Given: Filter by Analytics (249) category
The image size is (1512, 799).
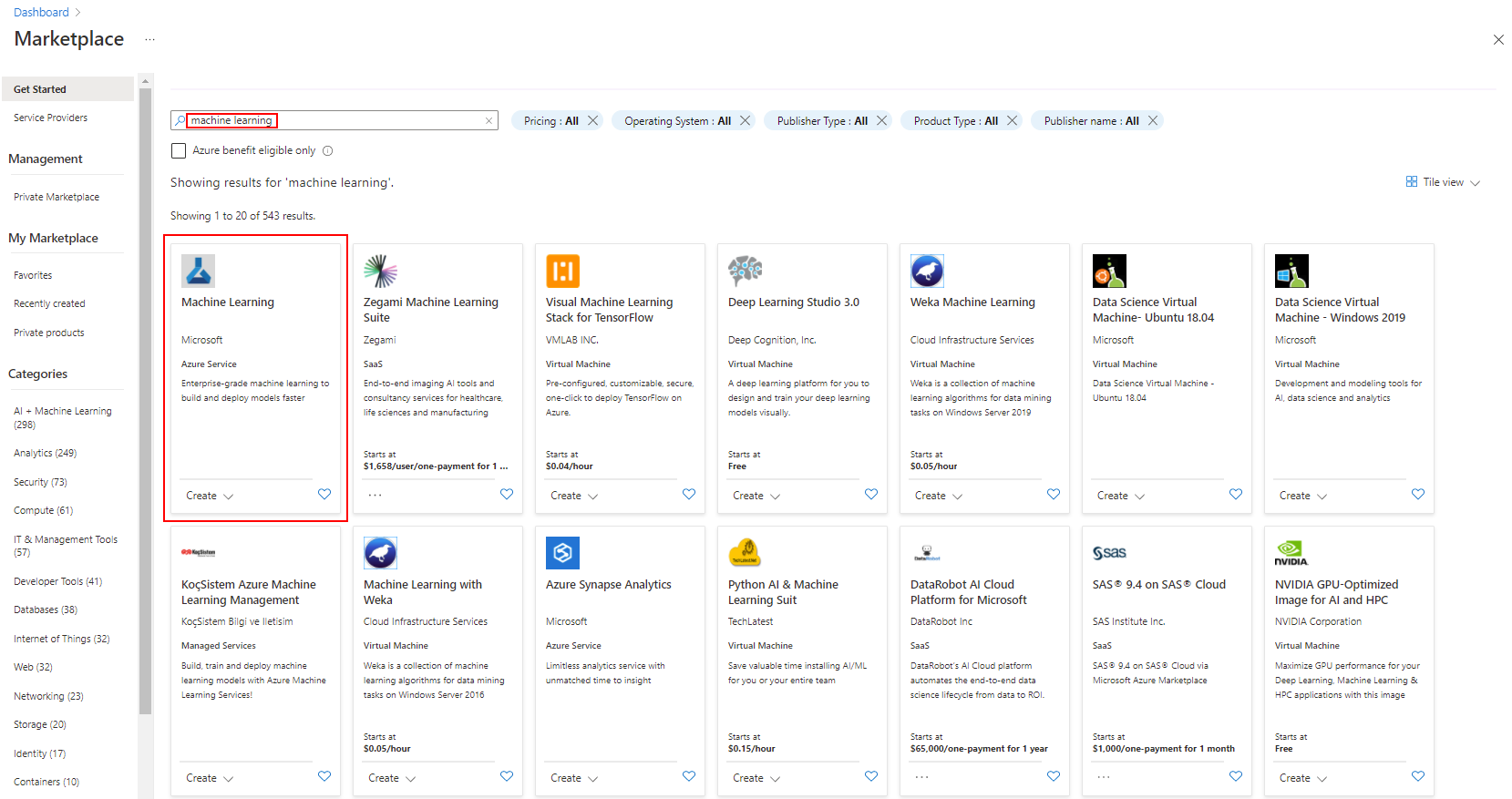Looking at the screenshot, I should [x=46, y=453].
